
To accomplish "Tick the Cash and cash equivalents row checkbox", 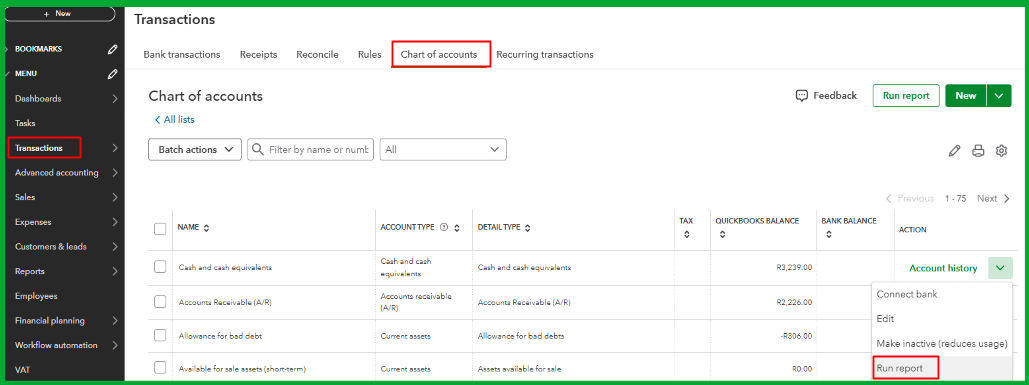I will 159,267.
